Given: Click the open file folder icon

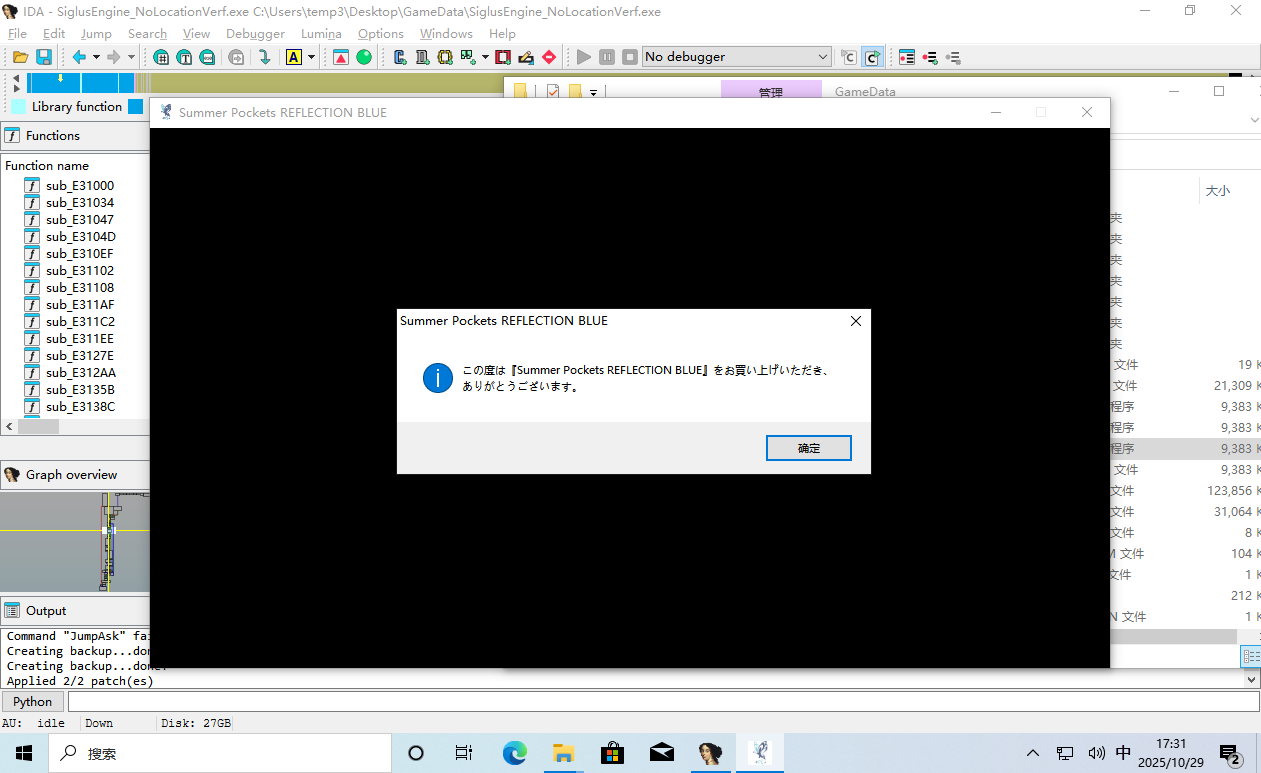Looking at the screenshot, I should pyautogui.click(x=20, y=57).
